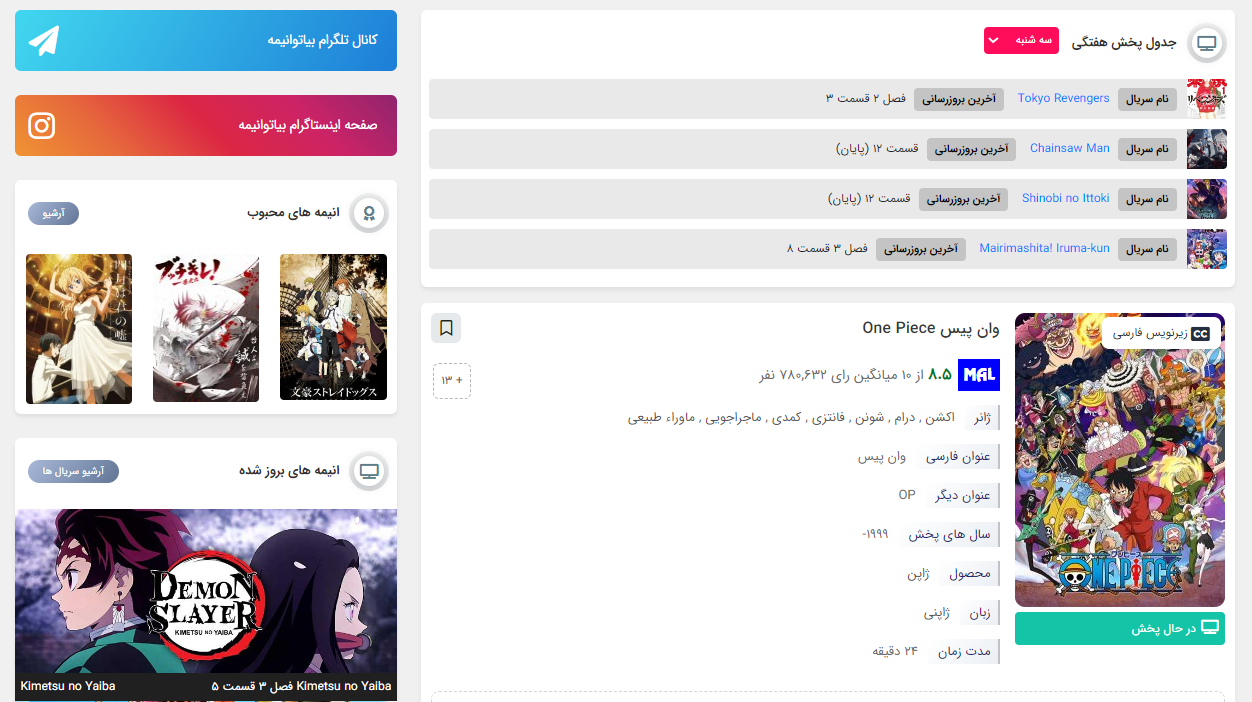Click the green در حال پخش status button
1252x702 pixels.
pyautogui.click(x=1119, y=628)
